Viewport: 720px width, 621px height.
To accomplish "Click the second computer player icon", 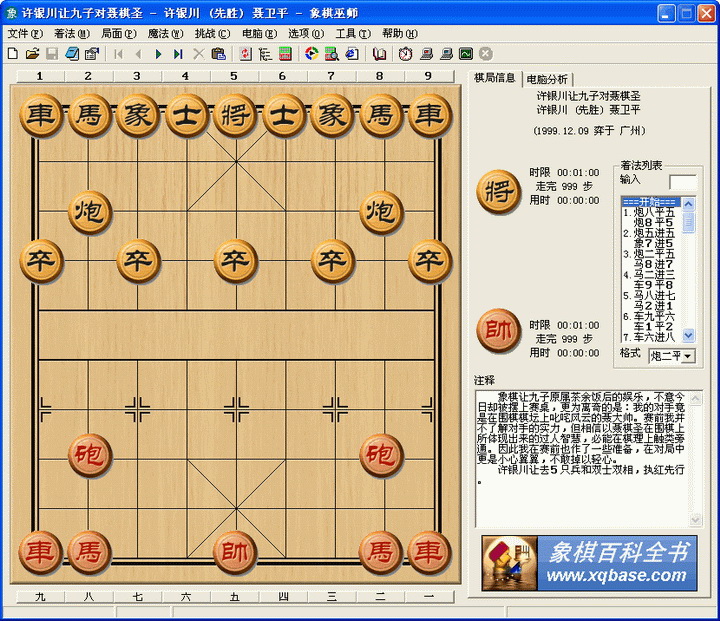I will [x=446, y=54].
